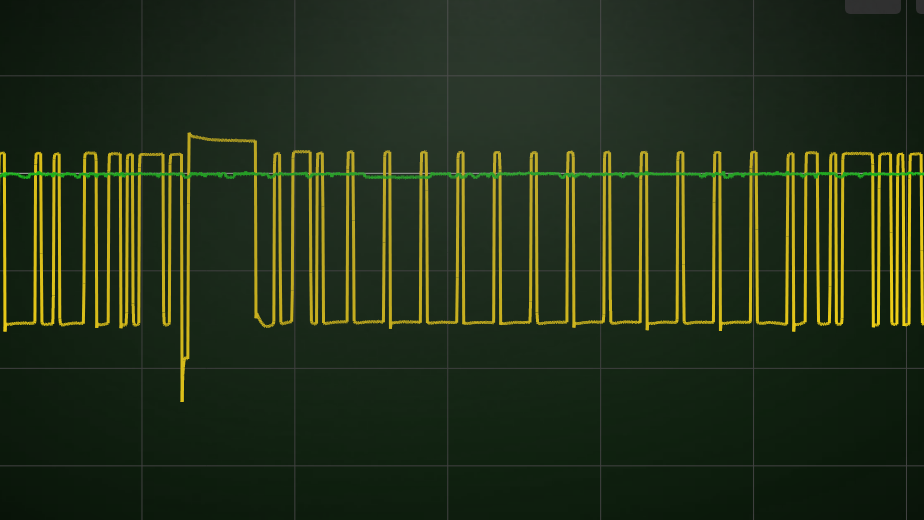Select the falling edge of the tallest wide pulse
The height and width of the screenshot is (520, 924).
[x=256, y=229]
